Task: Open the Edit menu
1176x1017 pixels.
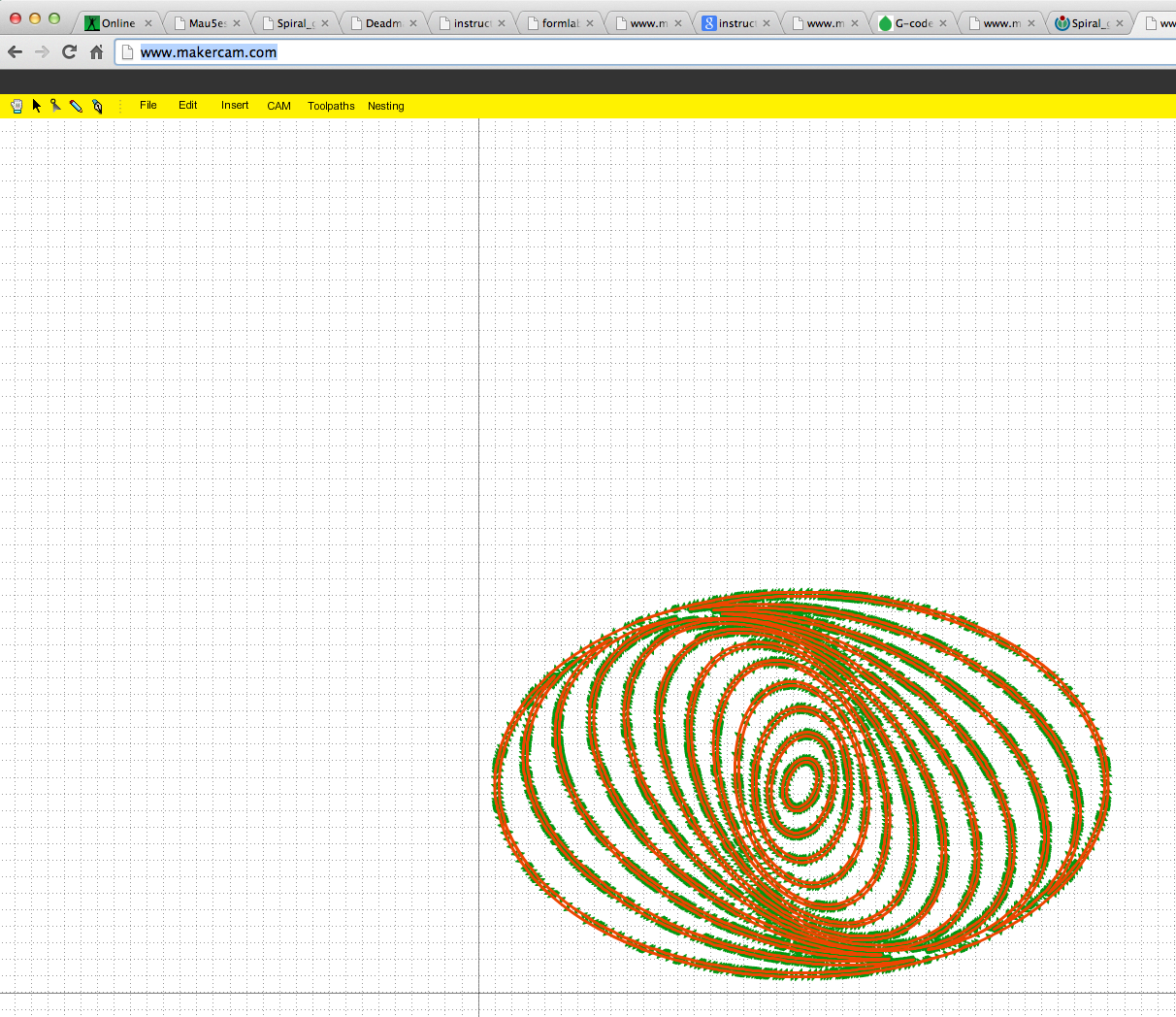Action: point(187,105)
